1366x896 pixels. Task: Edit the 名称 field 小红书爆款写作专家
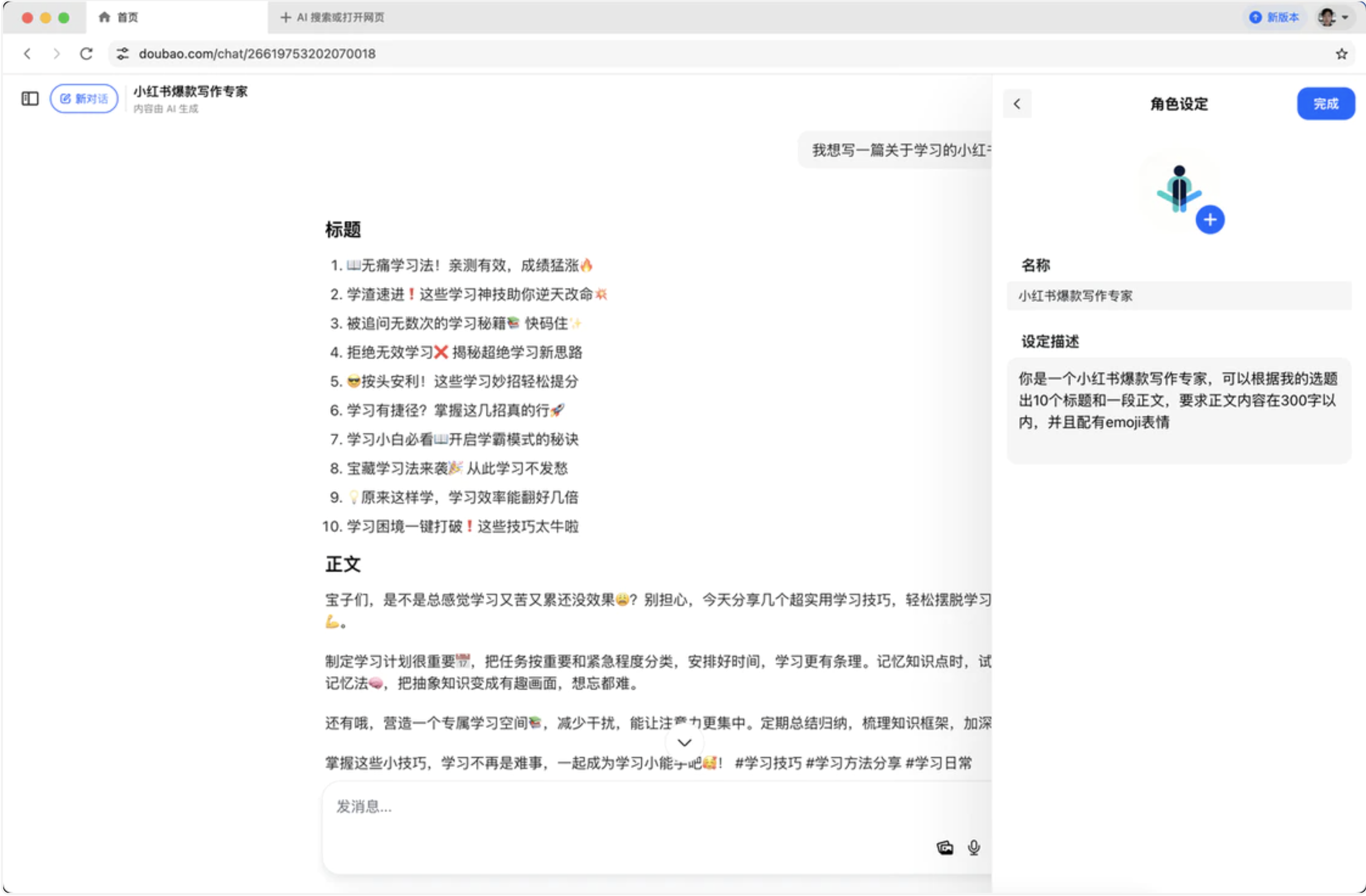click(x=1178, y=296)
